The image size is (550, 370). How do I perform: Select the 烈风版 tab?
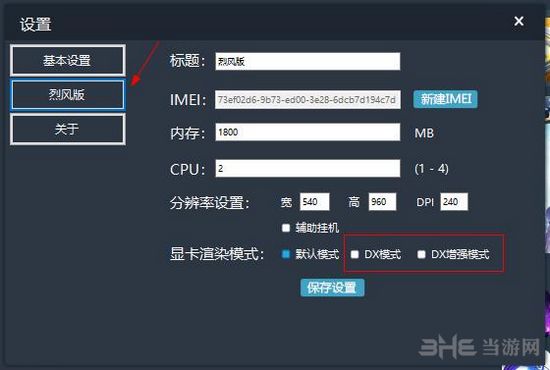[68, 95]
